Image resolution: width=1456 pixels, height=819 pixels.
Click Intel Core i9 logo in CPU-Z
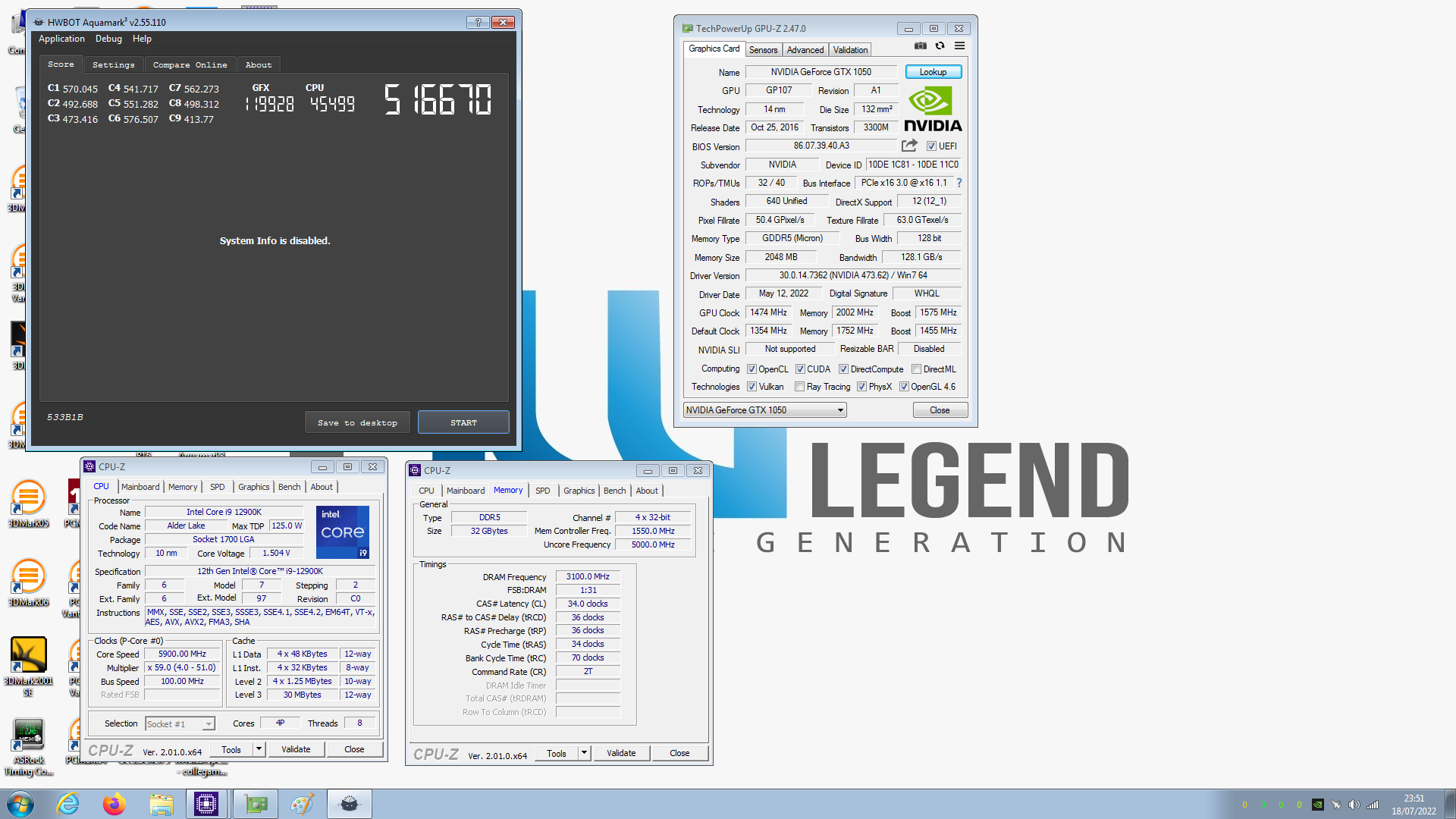(343, 532)
